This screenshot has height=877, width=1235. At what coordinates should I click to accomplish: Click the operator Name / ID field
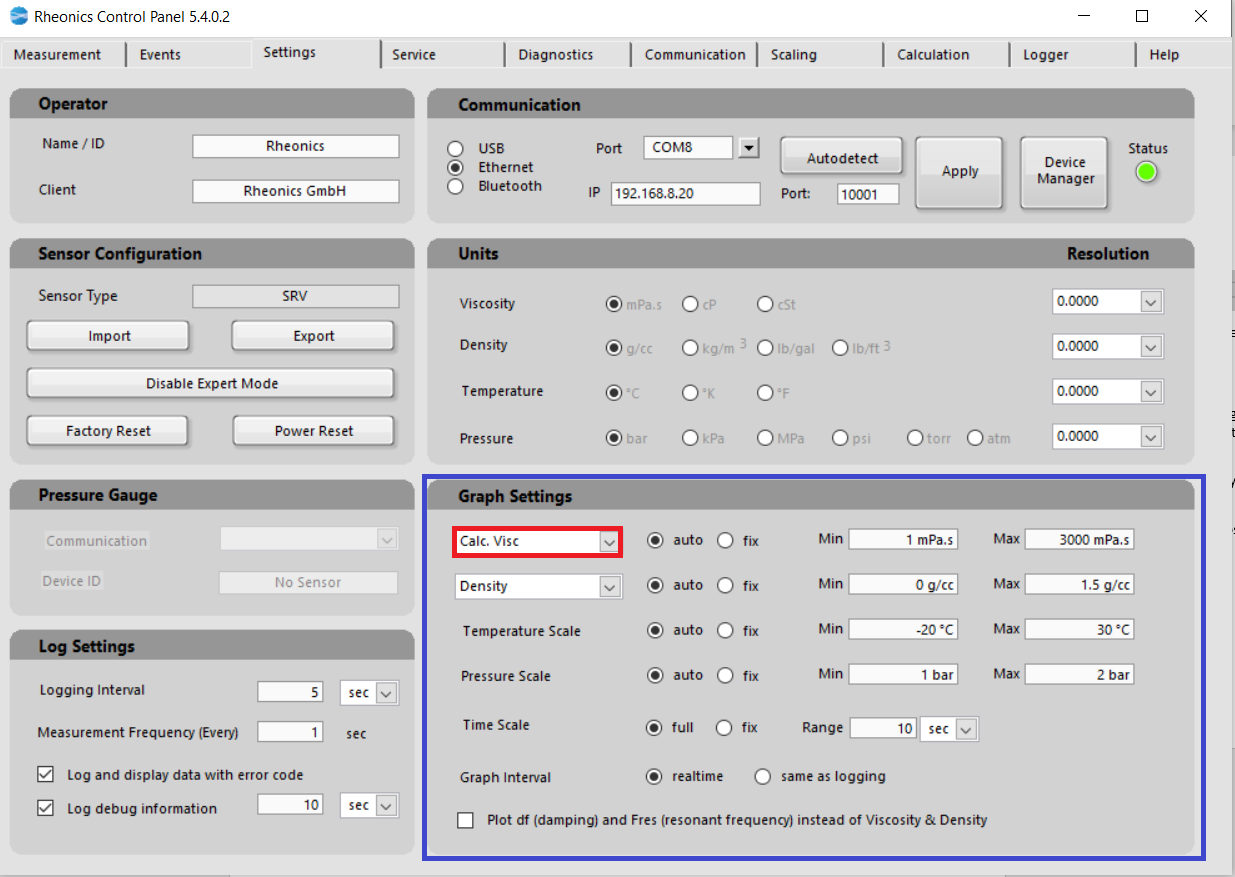(295, 146)
